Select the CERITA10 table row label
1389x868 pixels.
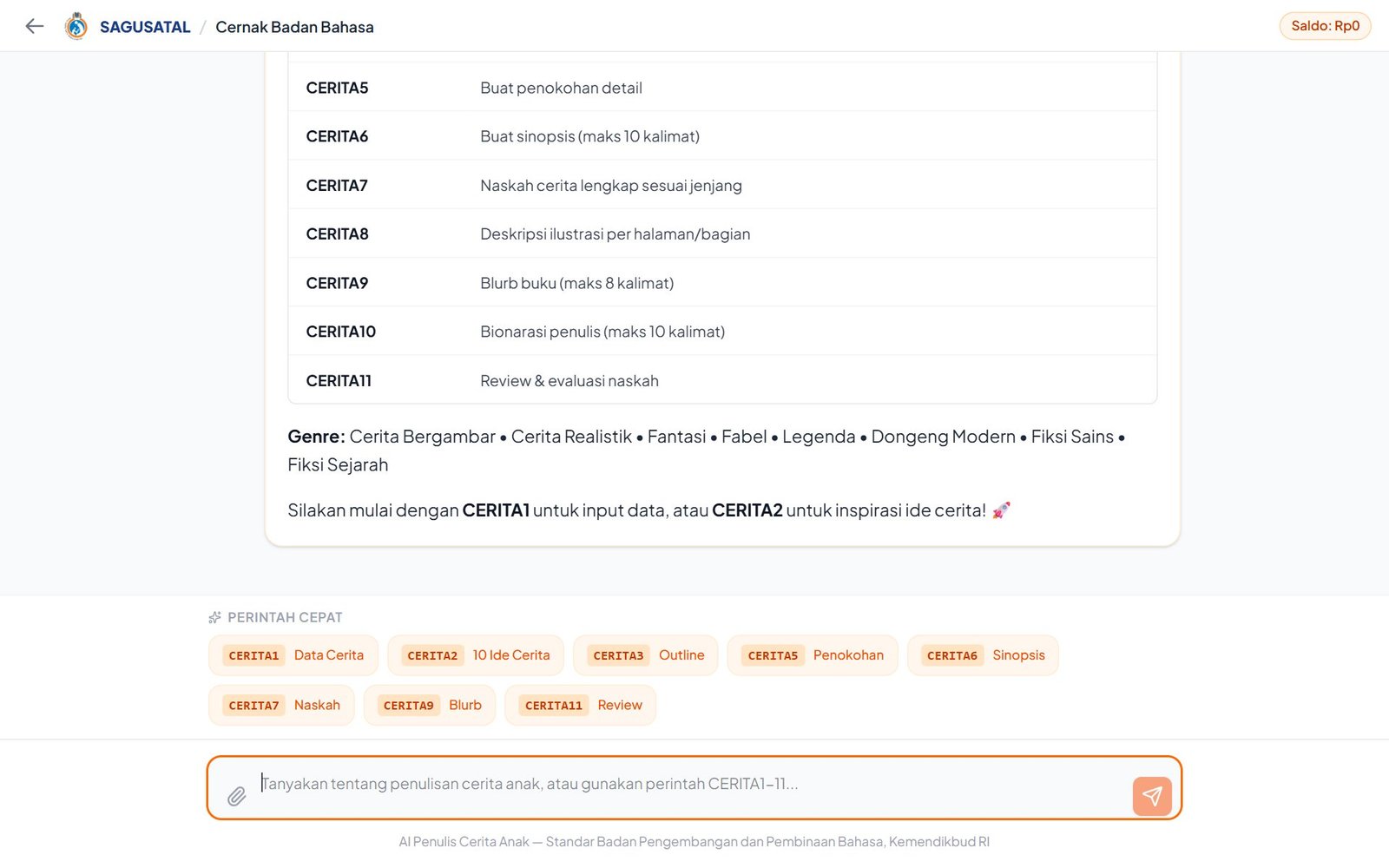click(x=341, y=332)
